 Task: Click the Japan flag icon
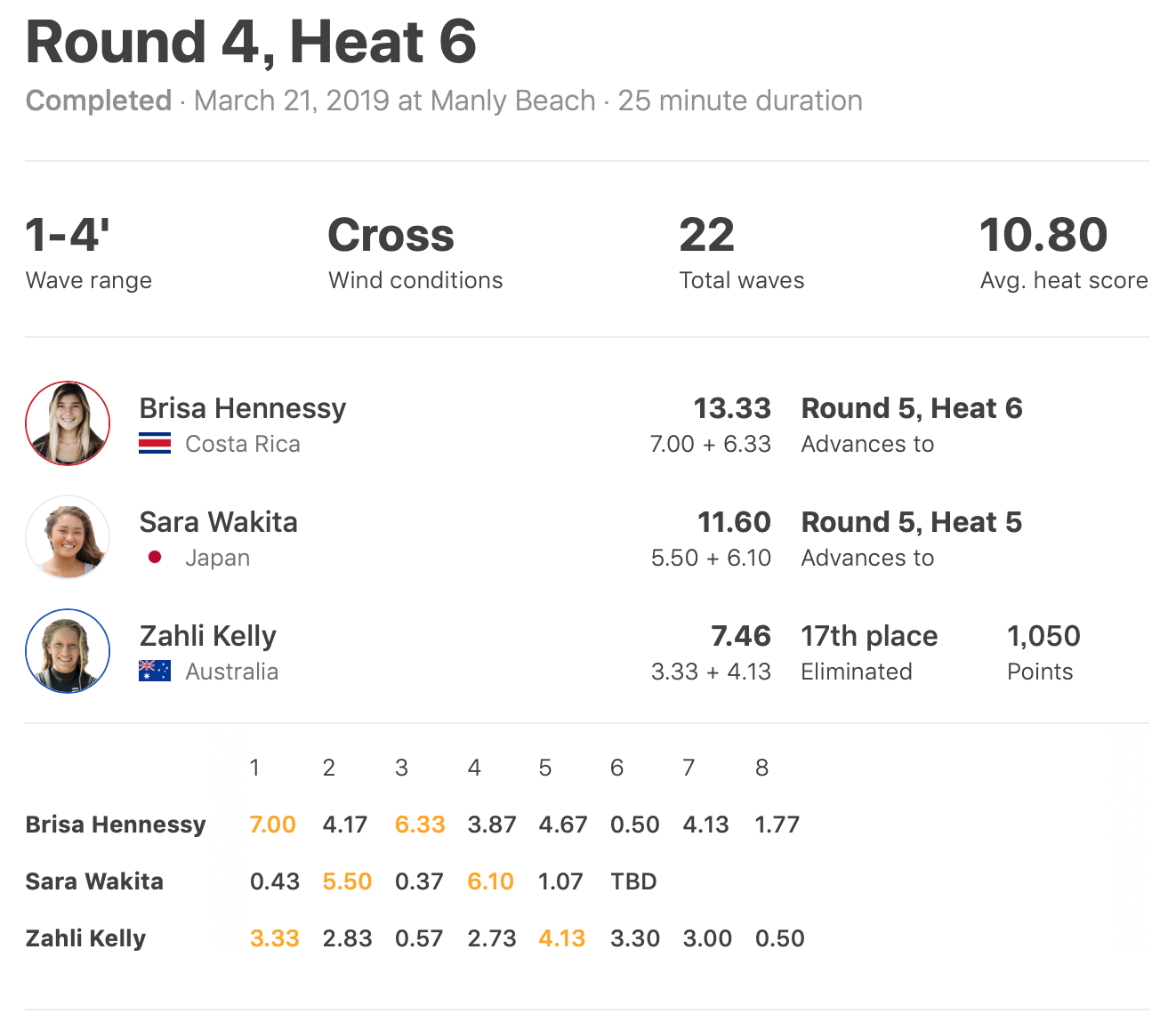pyautogui.click(x=155, y=558)
